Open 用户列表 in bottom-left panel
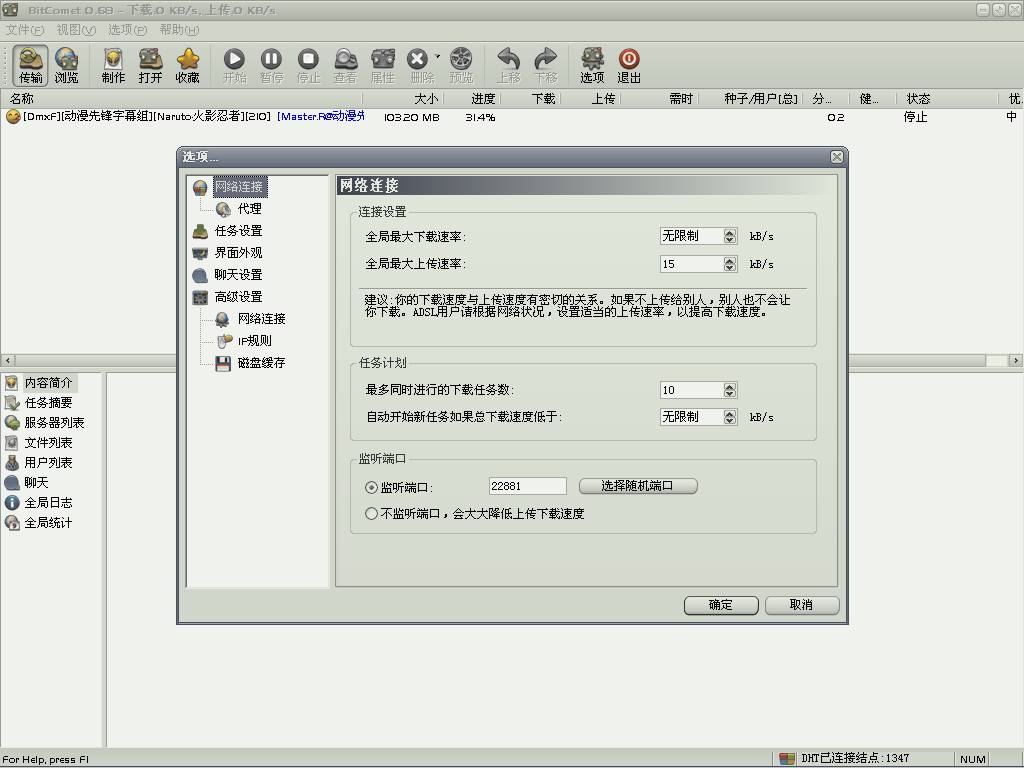 (x=48, y=462)
